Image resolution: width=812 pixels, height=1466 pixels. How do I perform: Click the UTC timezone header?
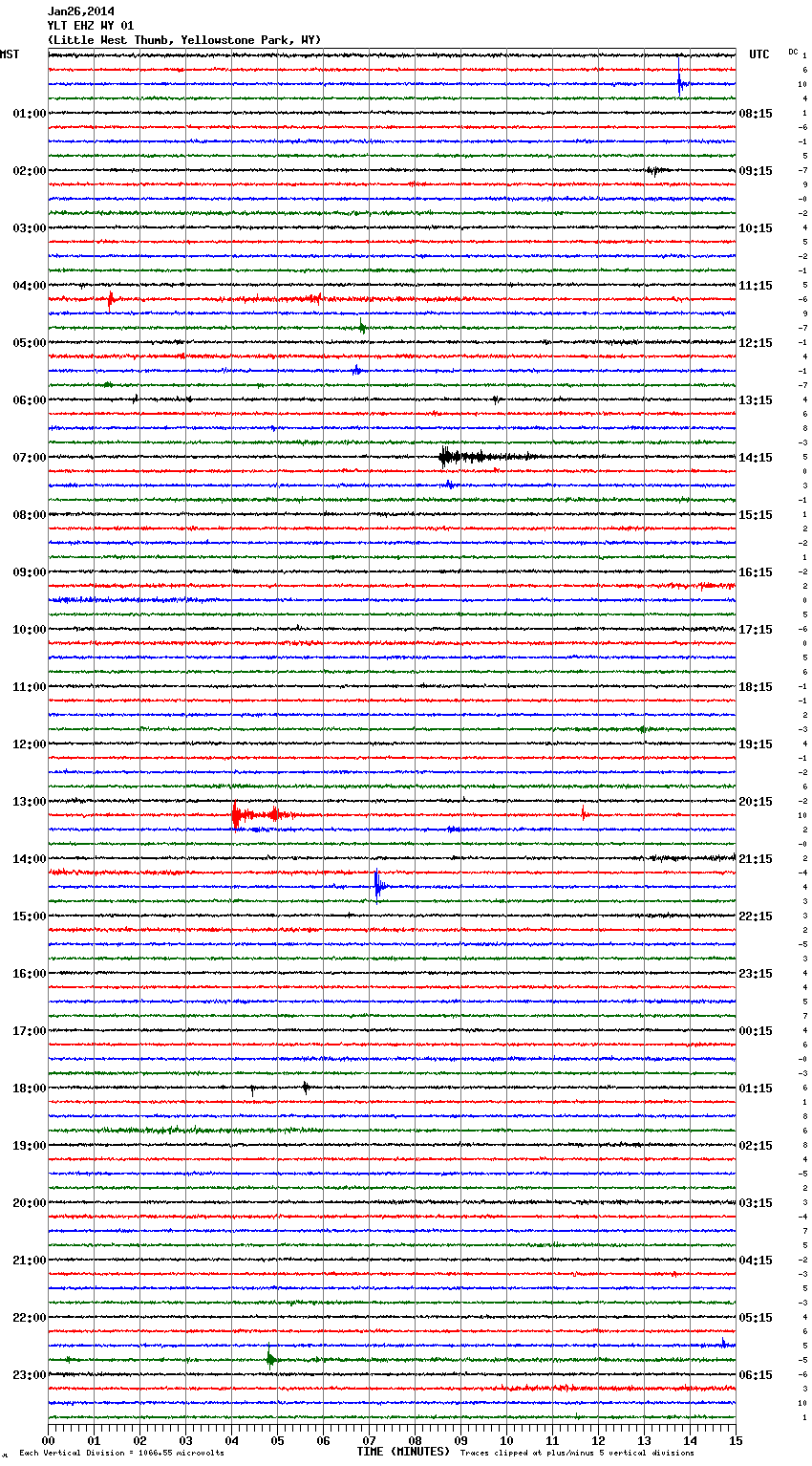pyautogui.click(x=759, y=54)
